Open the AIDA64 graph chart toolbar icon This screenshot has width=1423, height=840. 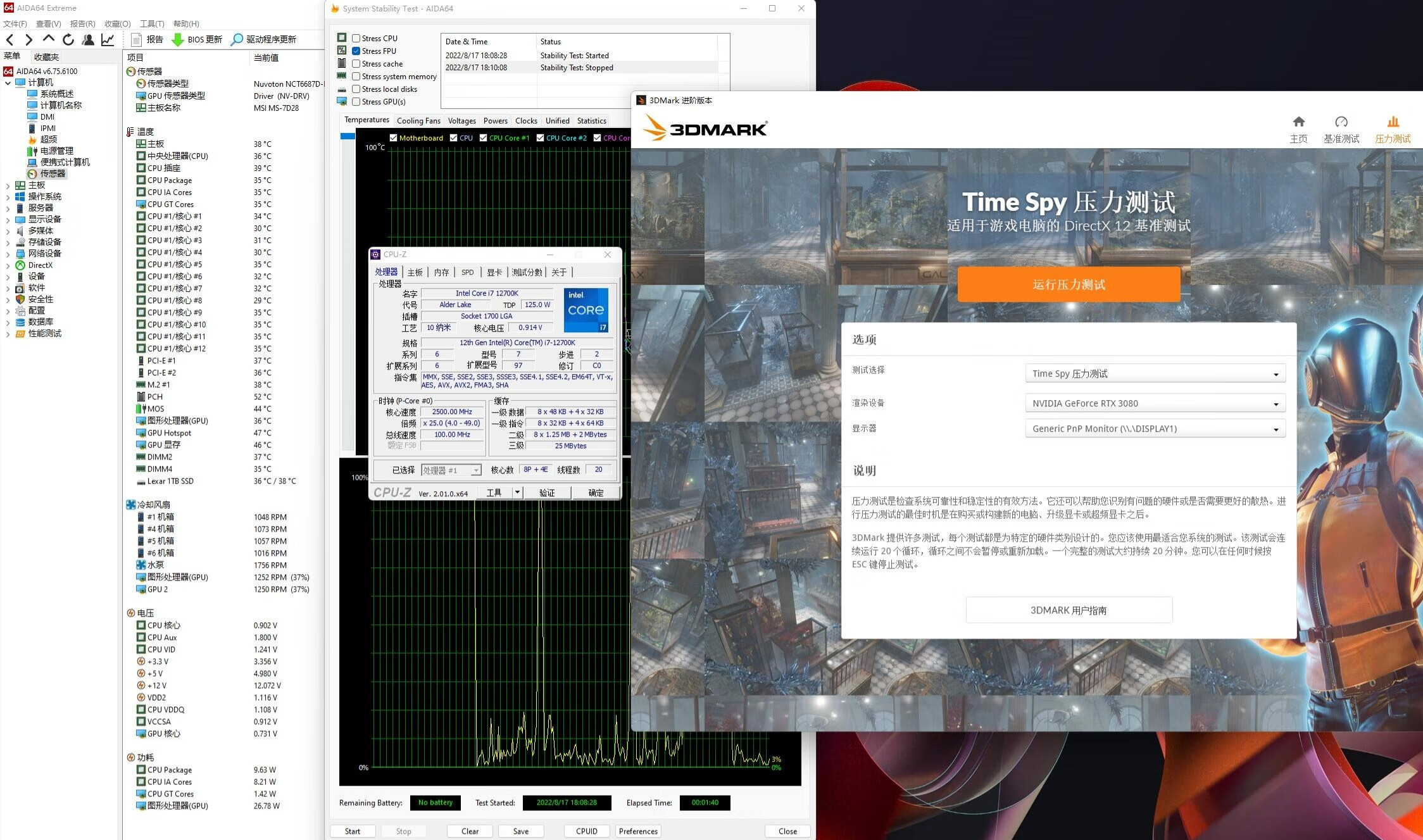coord(108,40)
